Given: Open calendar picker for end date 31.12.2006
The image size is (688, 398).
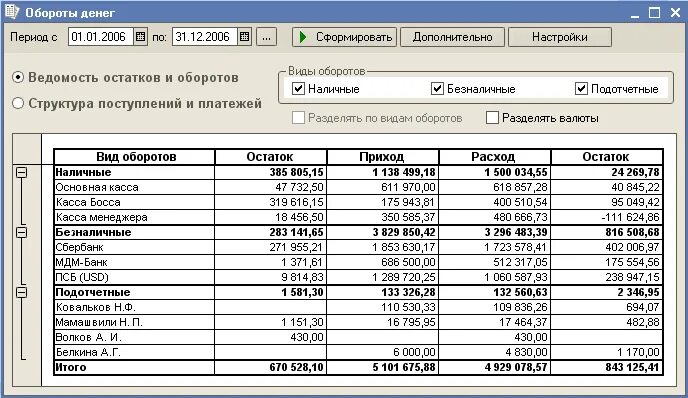Looking at the screenshot, I should (244, 37).
